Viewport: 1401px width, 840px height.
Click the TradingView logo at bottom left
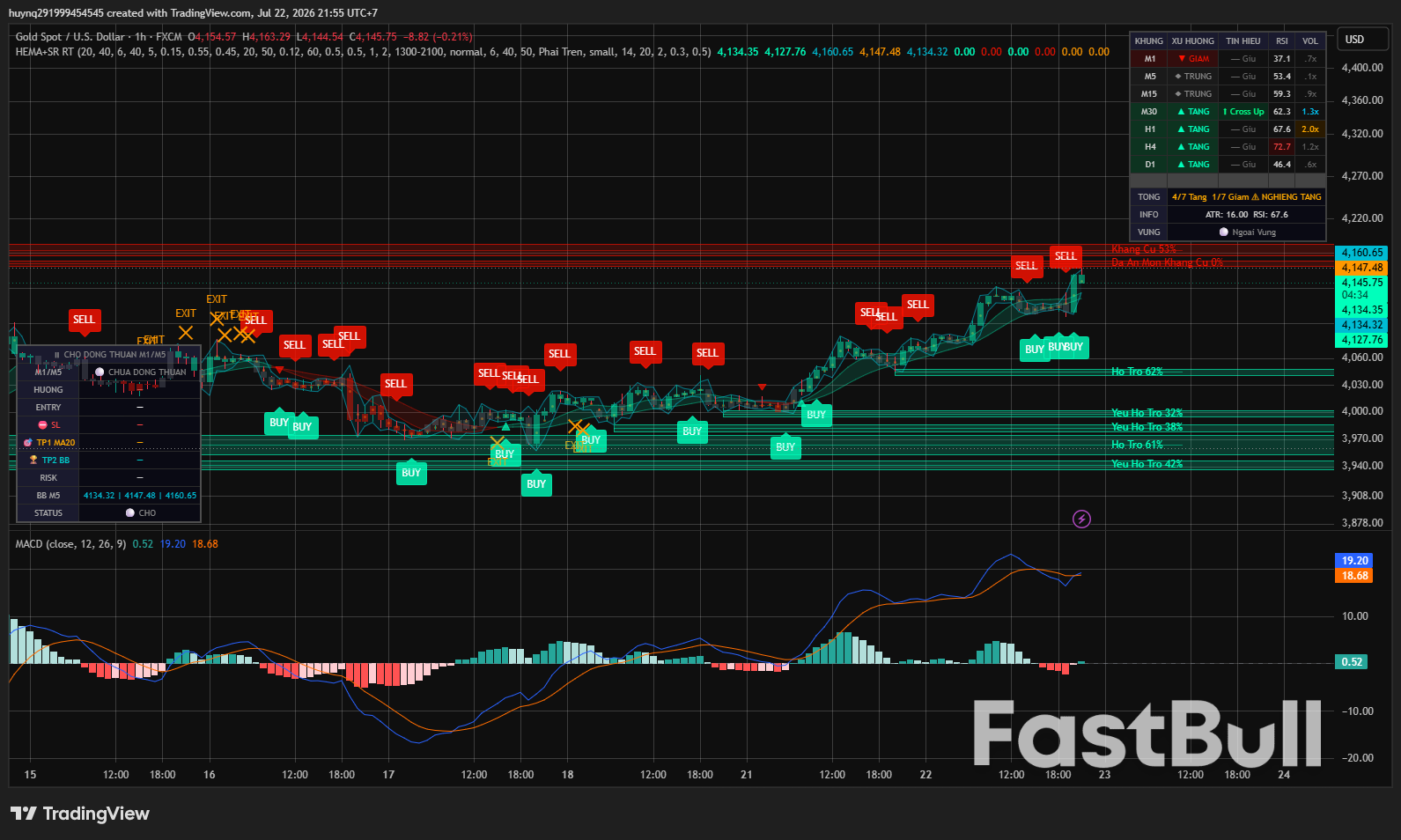click(80, 814)
